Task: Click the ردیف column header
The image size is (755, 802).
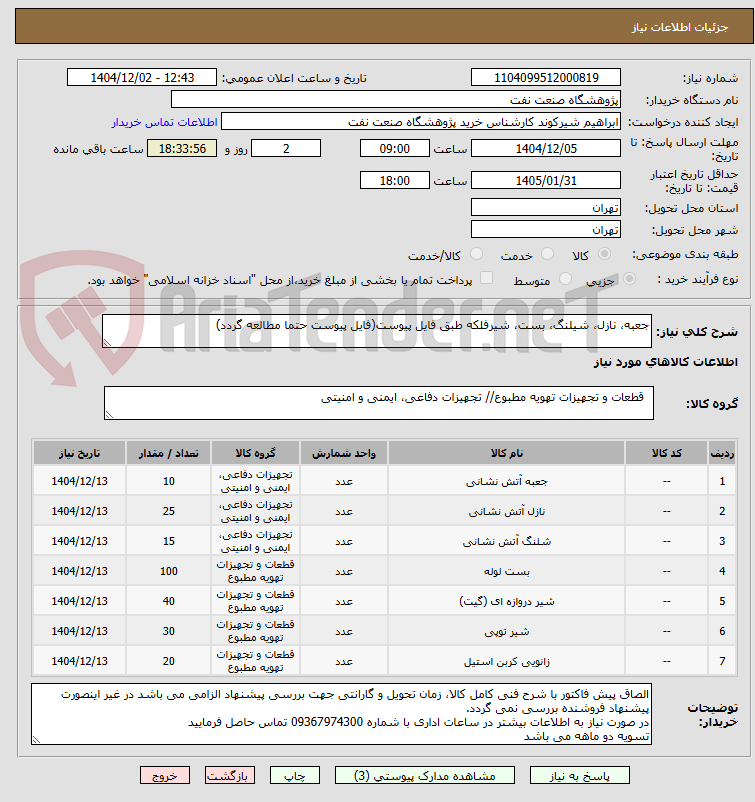Action: pyautogui.click(x=722, y=453)
